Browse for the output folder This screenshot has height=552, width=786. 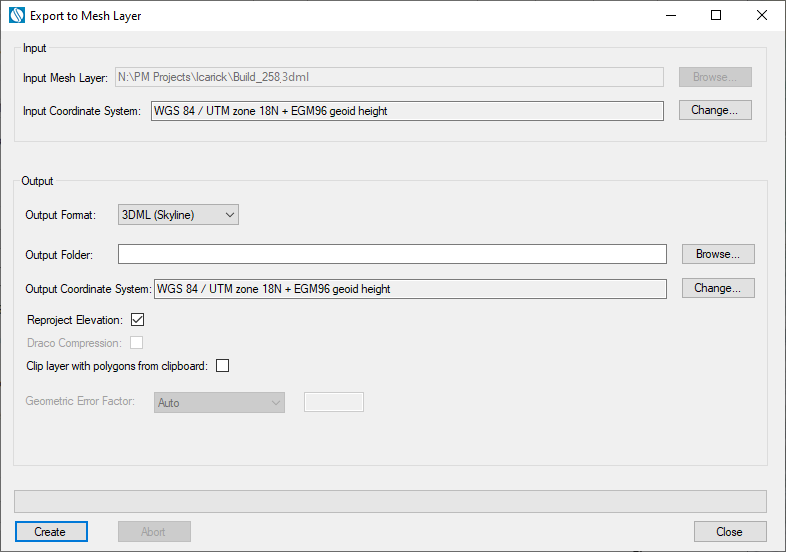point(717,254)
